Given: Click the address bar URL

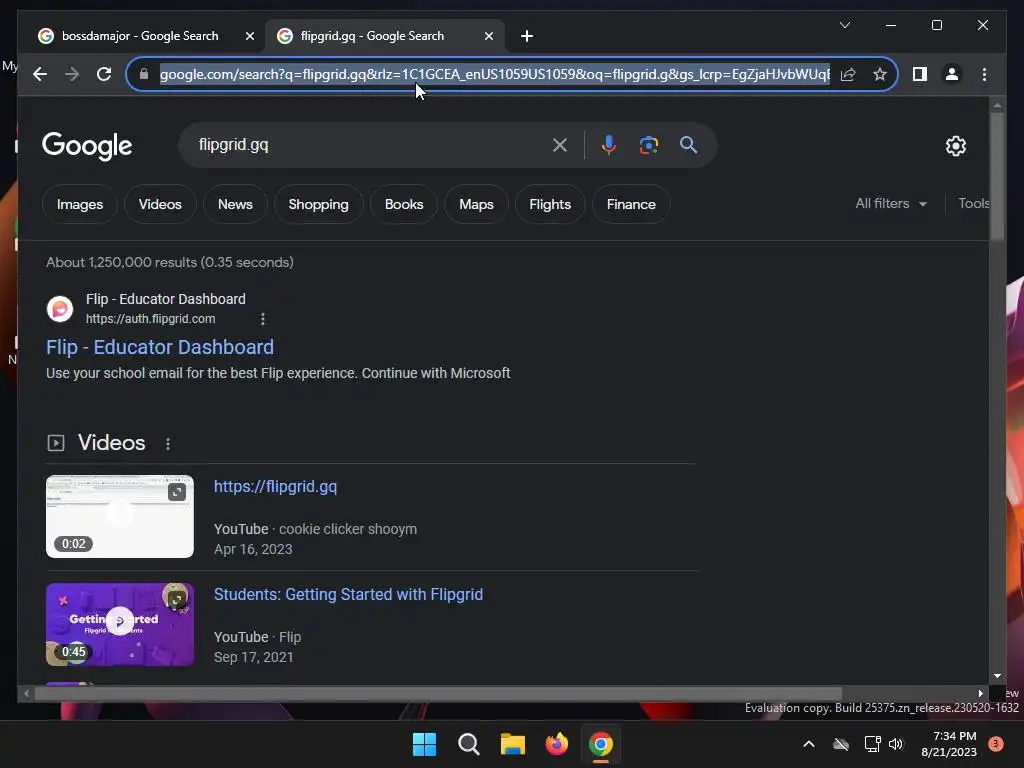Looking at the screenshot, I should point(495,74).
